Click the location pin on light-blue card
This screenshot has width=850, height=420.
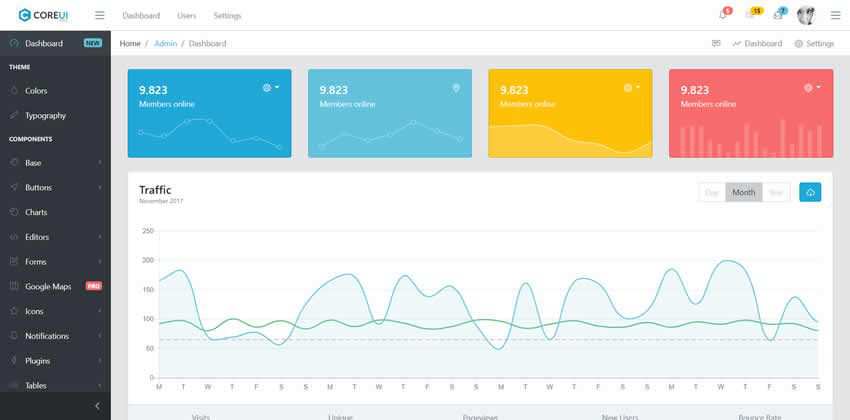pyautogui.click(x=456, y=88)
